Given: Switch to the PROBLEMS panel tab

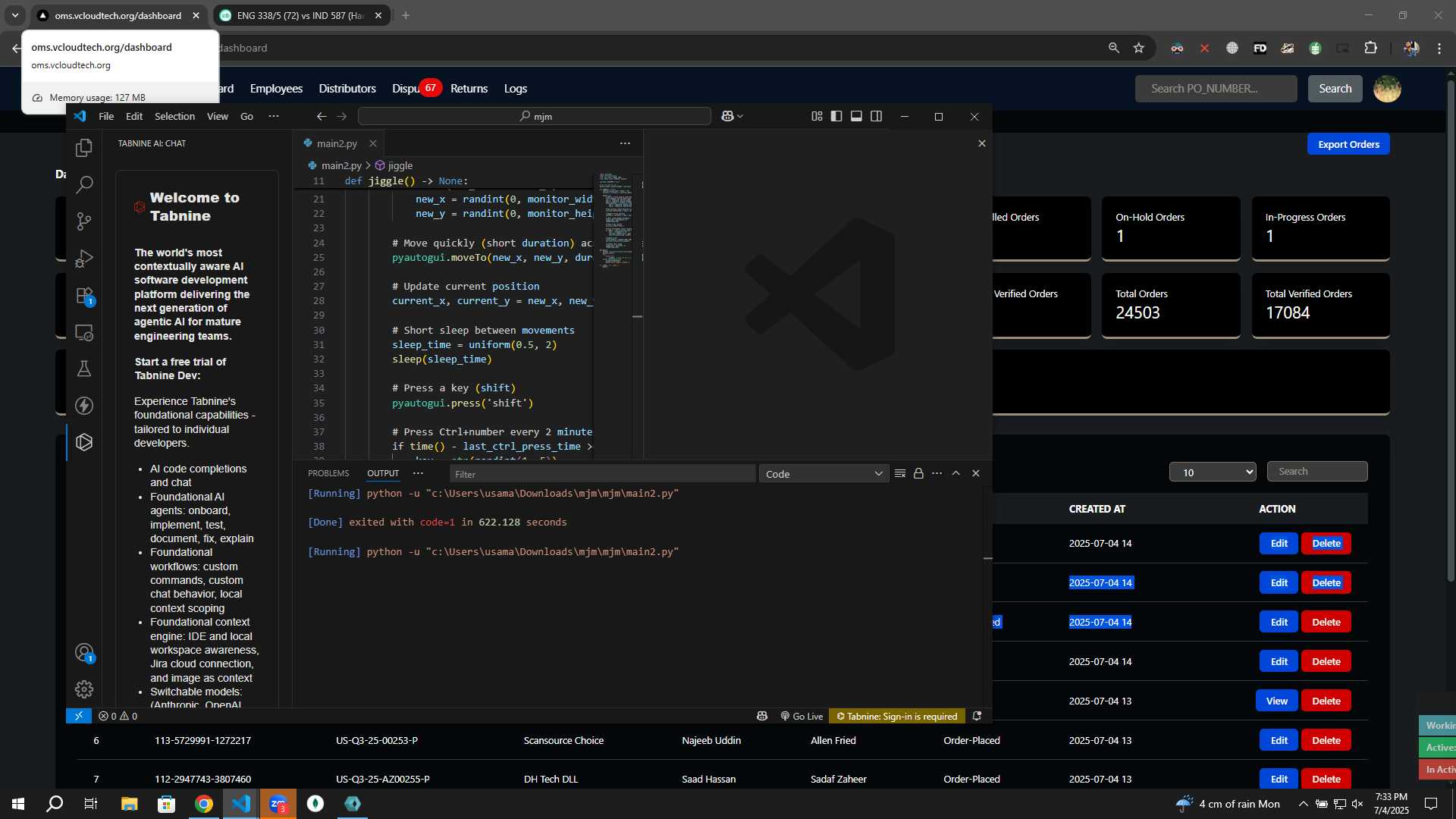Looking at the screenshot, I should (x=328, y=473).
